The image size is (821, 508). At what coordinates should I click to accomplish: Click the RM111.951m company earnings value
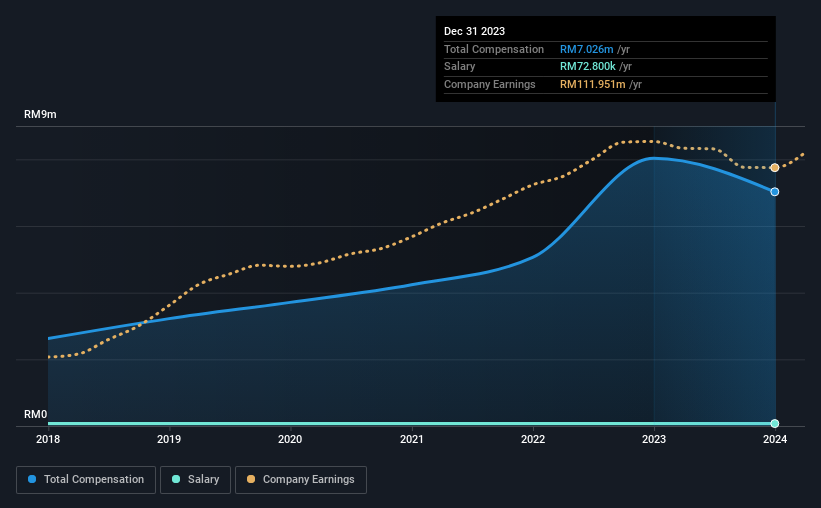592,84
